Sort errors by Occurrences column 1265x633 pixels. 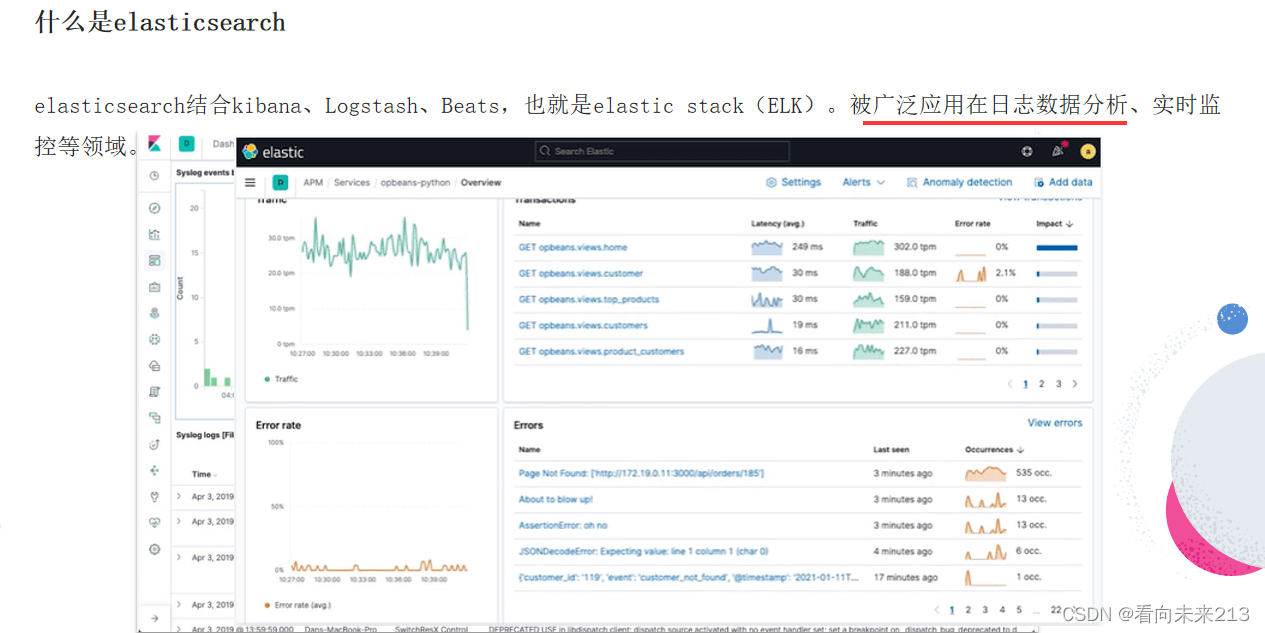(995, 450)
